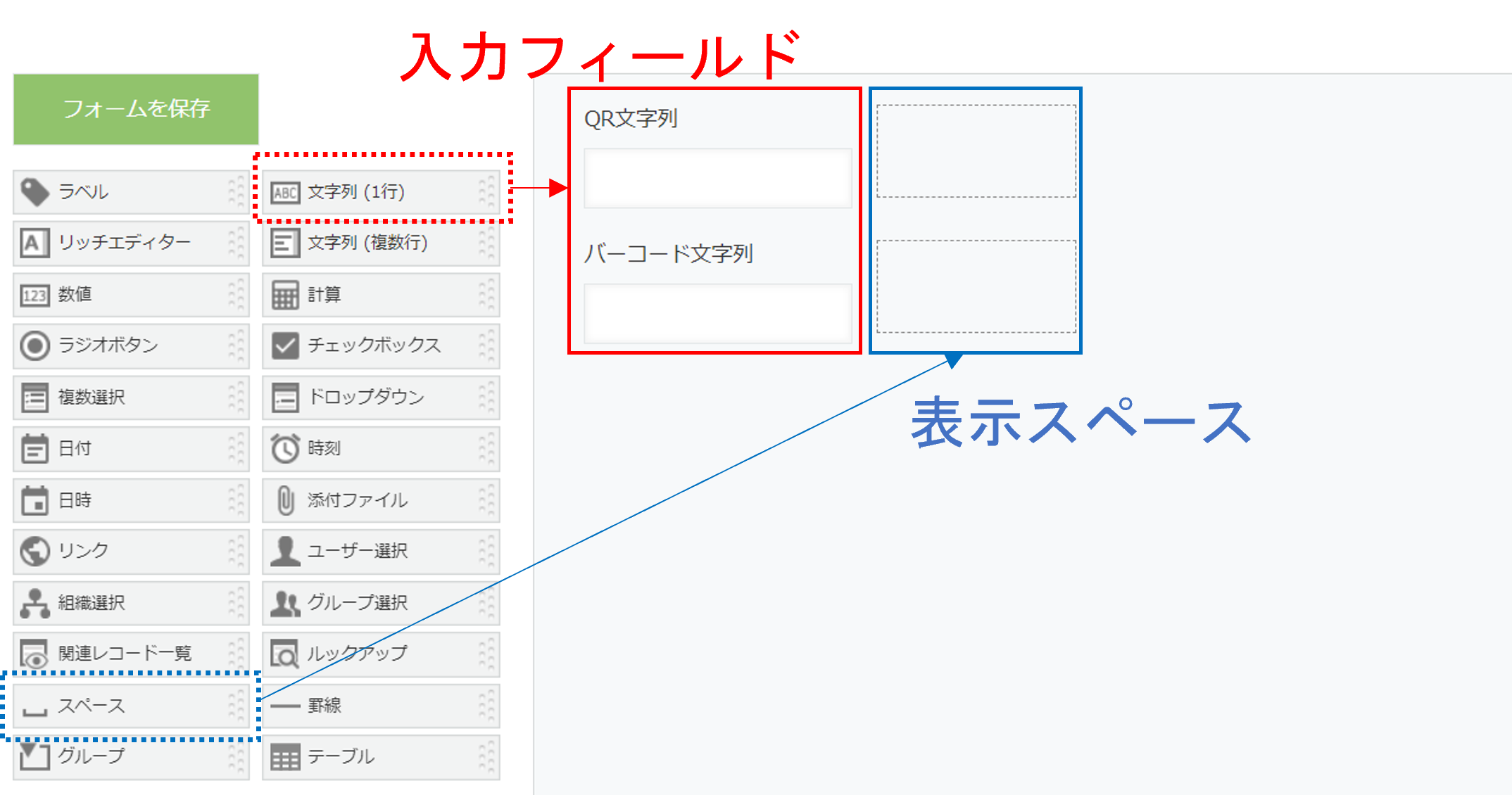Select the ユーザー選択 person icon
The image size is (1512, 795).
285,551
